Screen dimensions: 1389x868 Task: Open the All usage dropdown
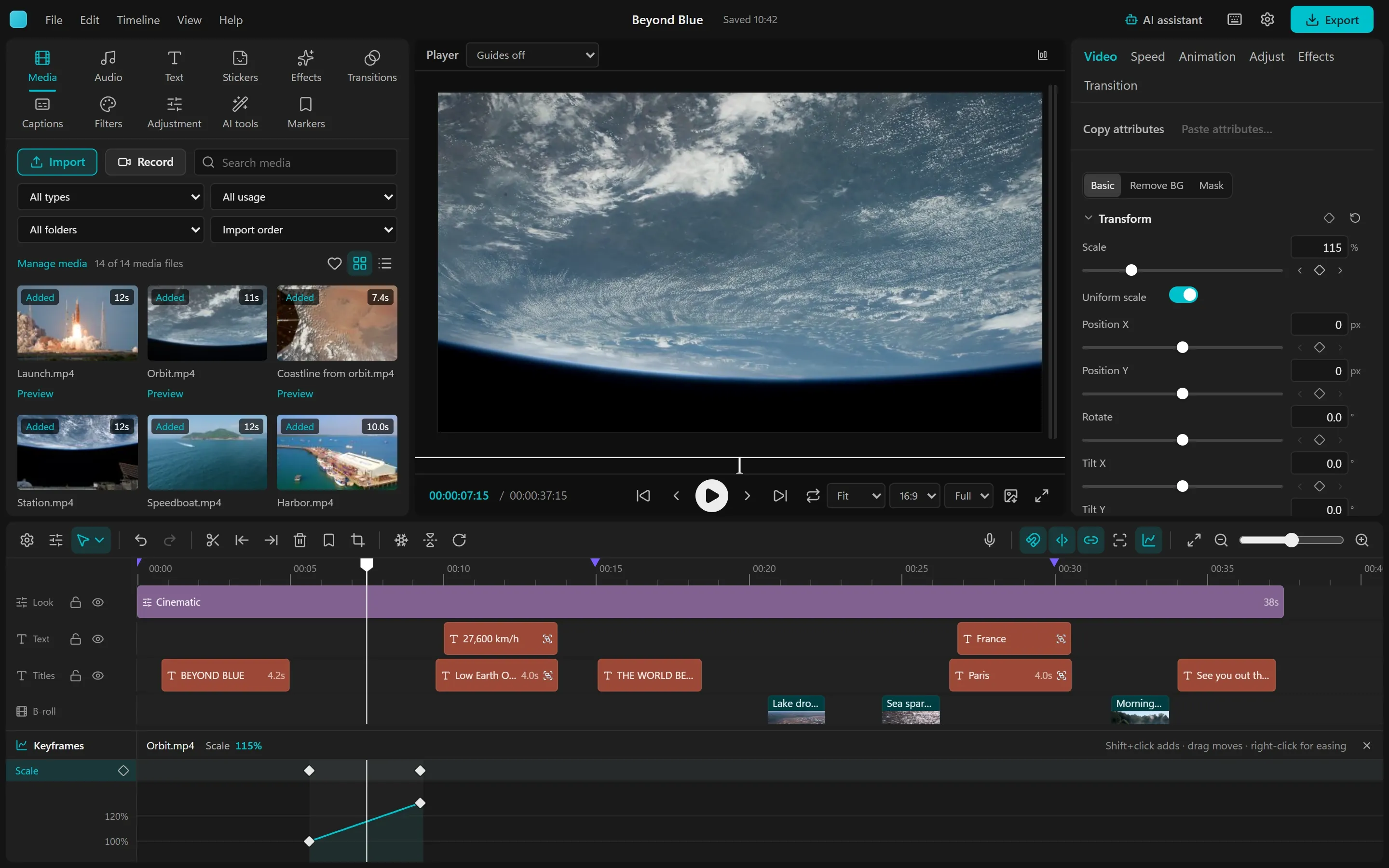click(304, 197)
